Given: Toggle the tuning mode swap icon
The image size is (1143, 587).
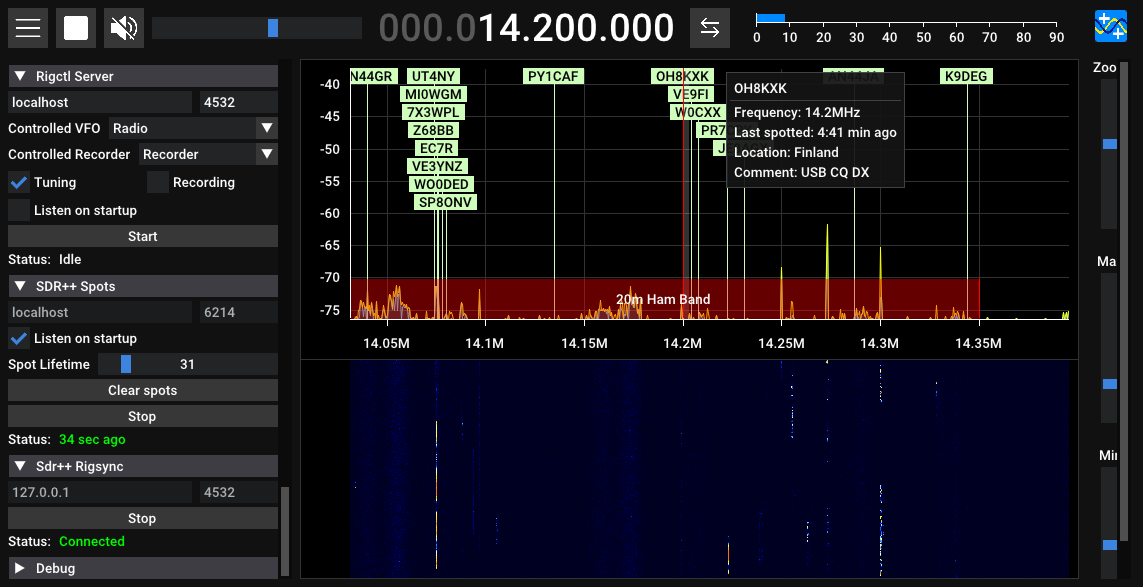Looking at the screenshot, I should click(x=710, y=28).
